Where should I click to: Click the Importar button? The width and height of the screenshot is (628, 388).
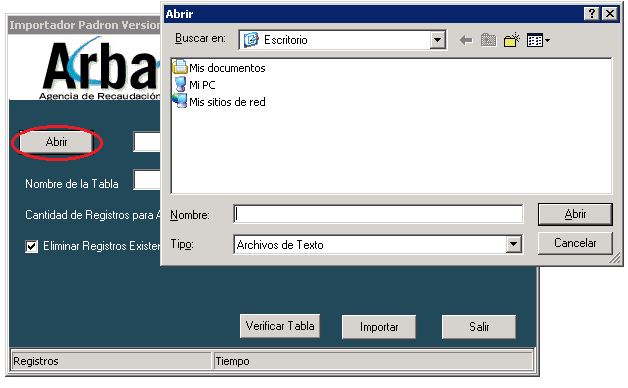coord(379,327)
